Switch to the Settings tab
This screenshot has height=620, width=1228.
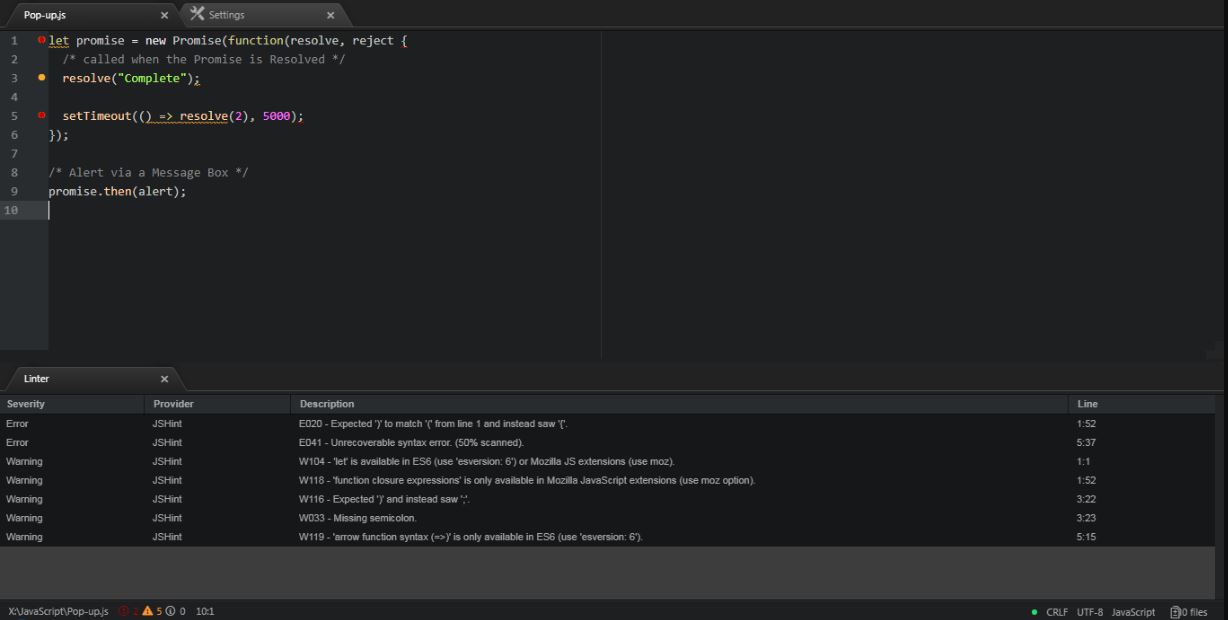pyautogui.click(x=226, y=15)
